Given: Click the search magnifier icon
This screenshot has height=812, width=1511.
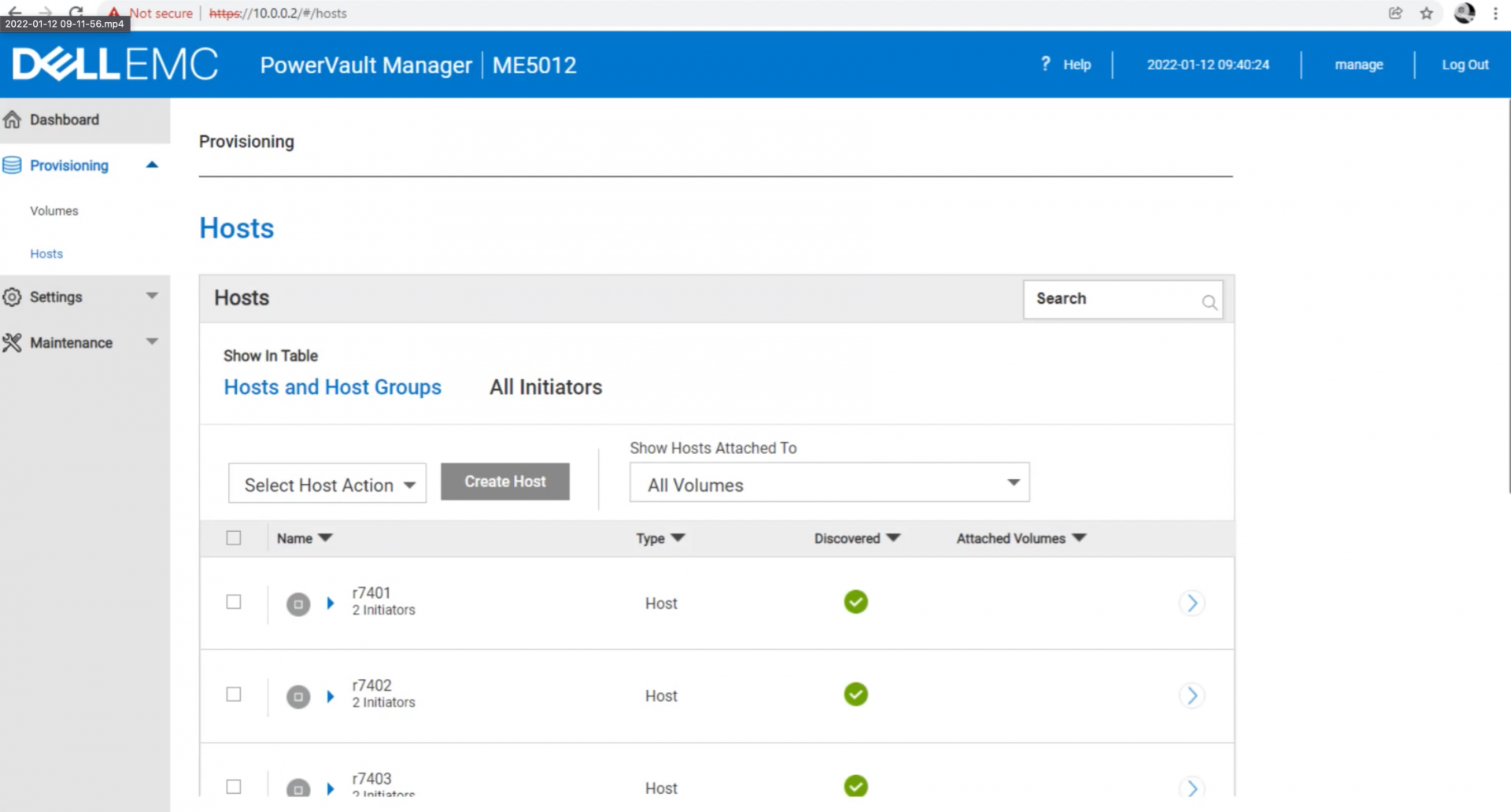Looking at the screenshot, I should [x=1209, y=302].
